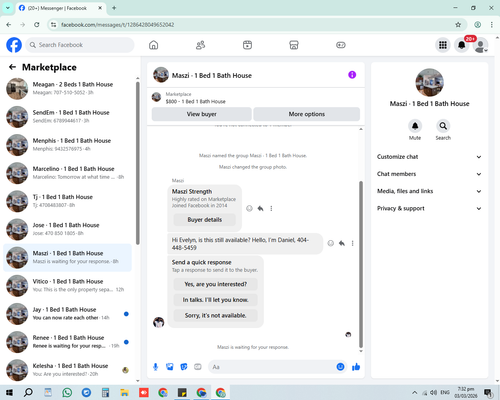Viewport: 500px width, 400px height.
Task: Open the Facebook logo home link
Action: 14,45
